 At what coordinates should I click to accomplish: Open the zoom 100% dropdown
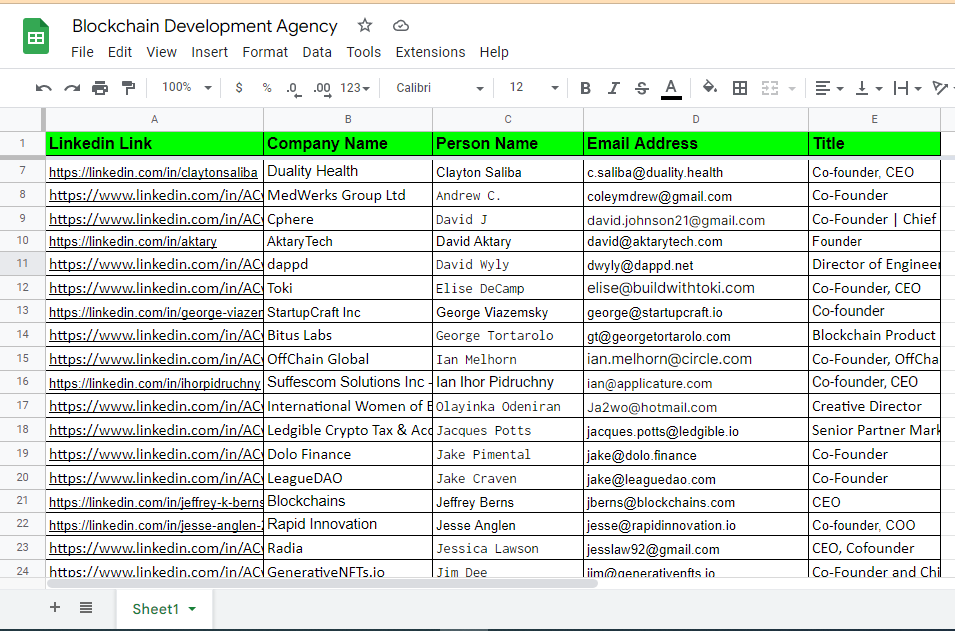[x=186, y=88]
